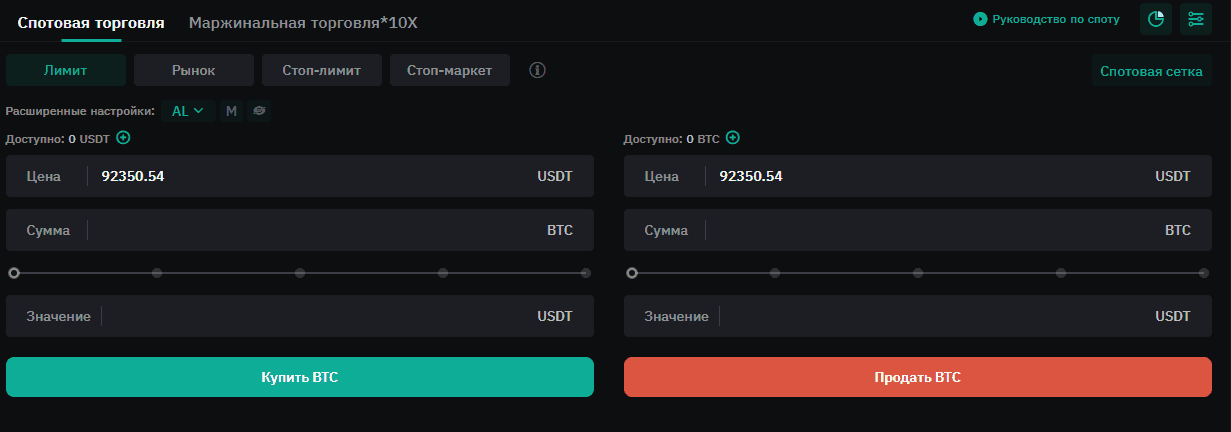Screen dimensions: 1231x432
Task: Set sell slider to the 25% point
Action: [x=775, y=272]
